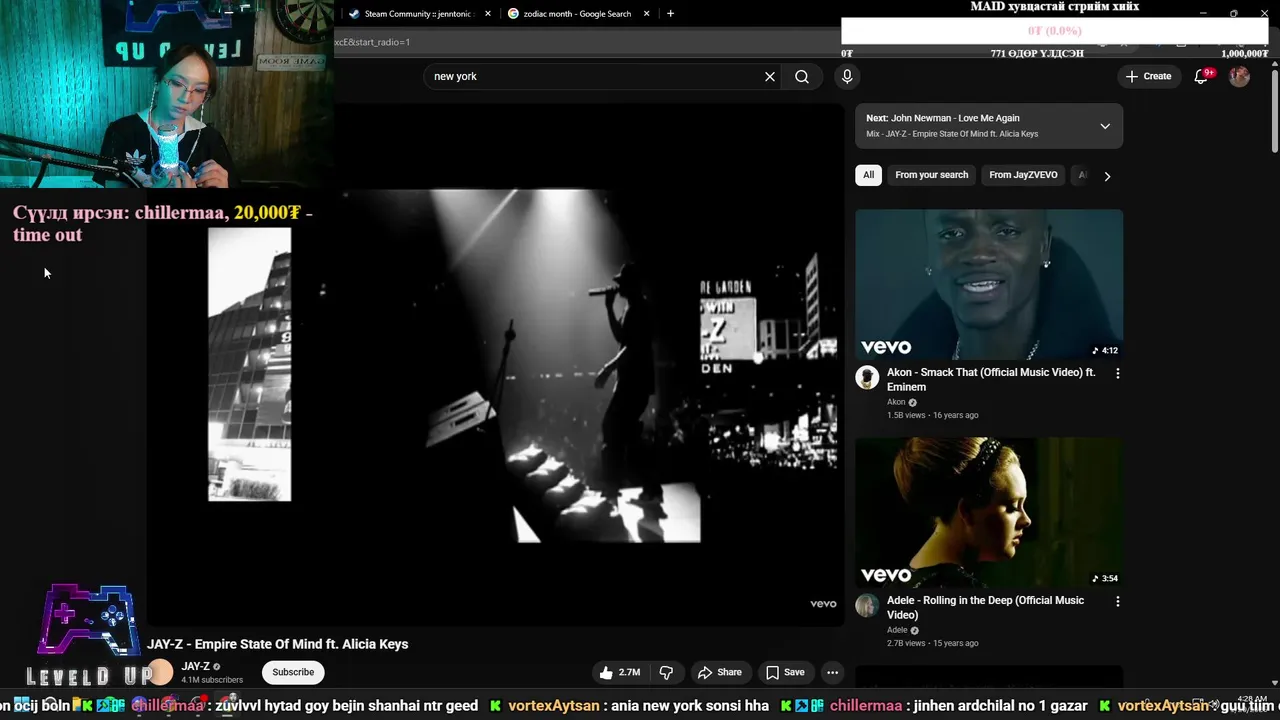Click the search magnifier button
This screenshot has height=720, width=1280.
[x=802, y=76]
